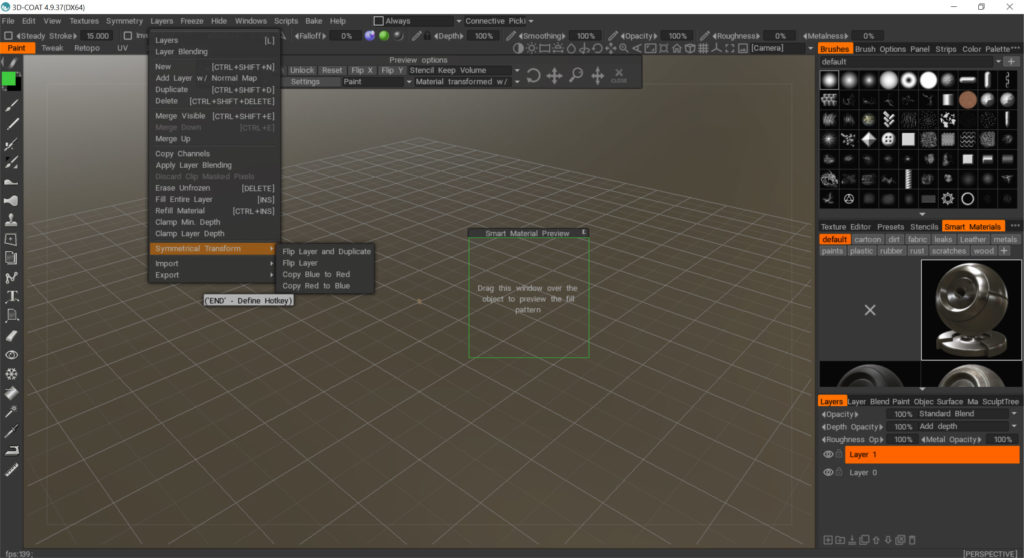
Task: Click the axis icon in top toolbar
Action: 716,48
